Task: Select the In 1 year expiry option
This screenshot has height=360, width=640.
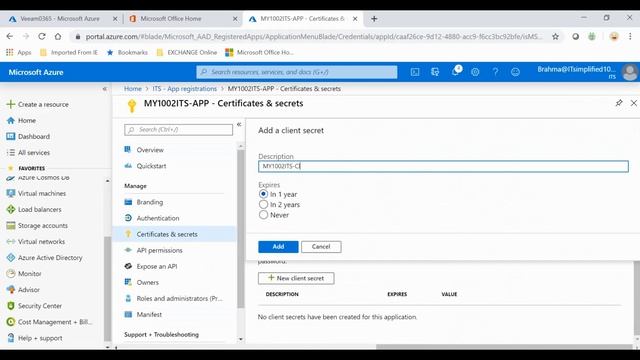Action: (263, 194)
